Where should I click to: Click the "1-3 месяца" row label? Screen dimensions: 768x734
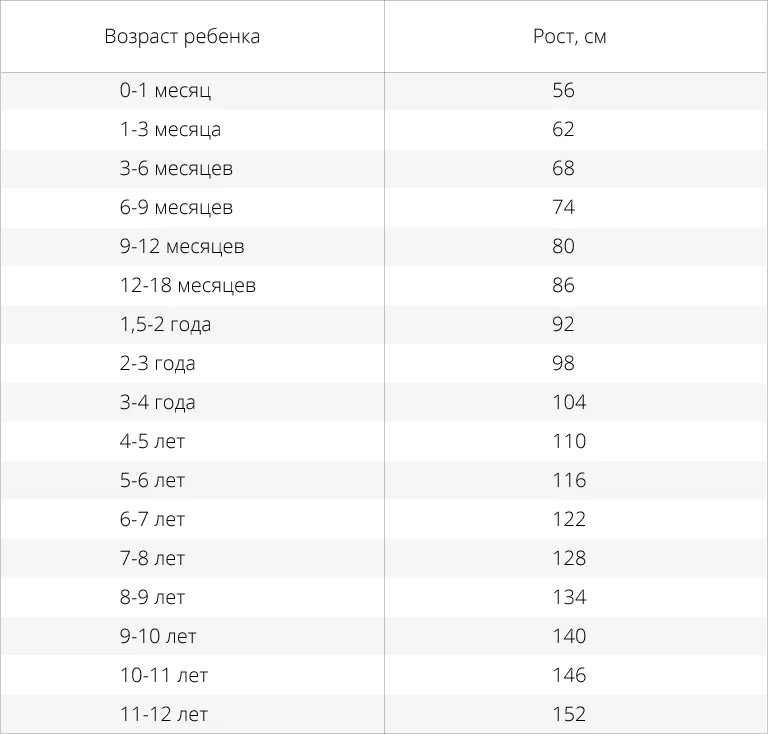pos(170,130)
